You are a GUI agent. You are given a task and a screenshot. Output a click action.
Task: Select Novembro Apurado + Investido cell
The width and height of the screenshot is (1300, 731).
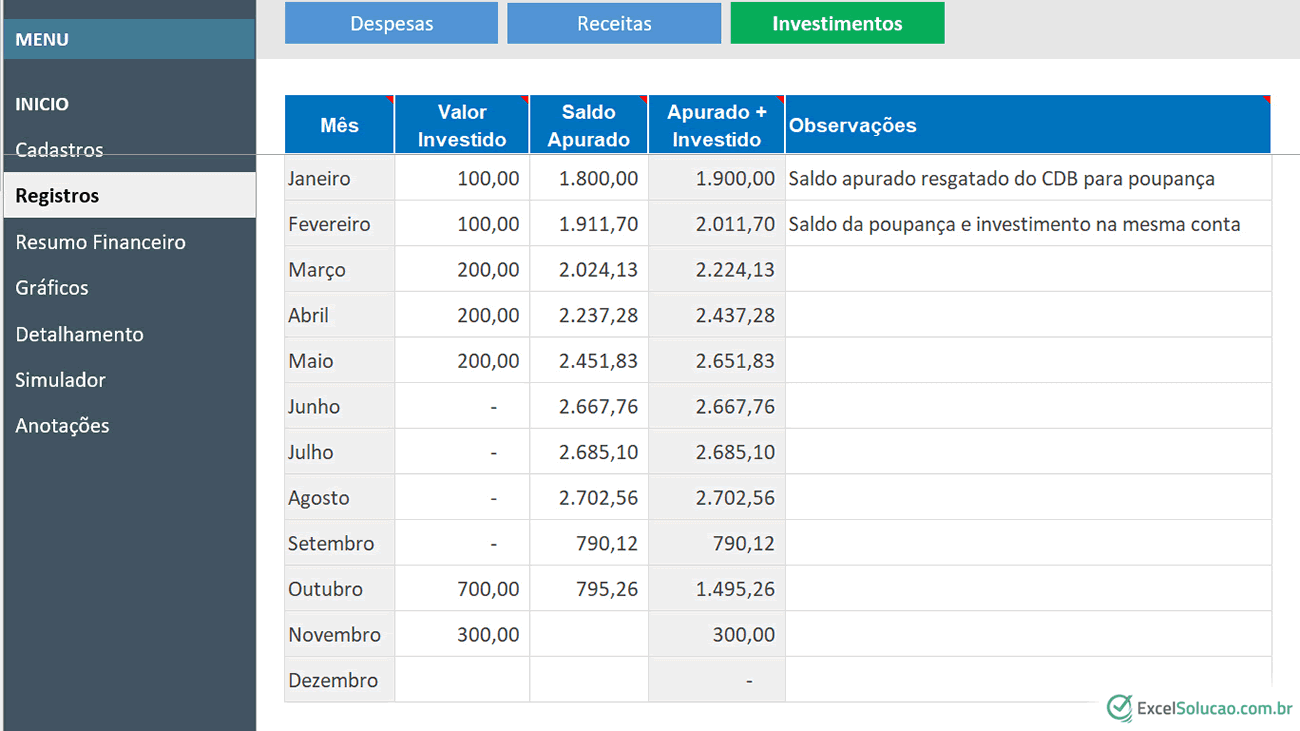pyautogui.click(x=717, y=634)
